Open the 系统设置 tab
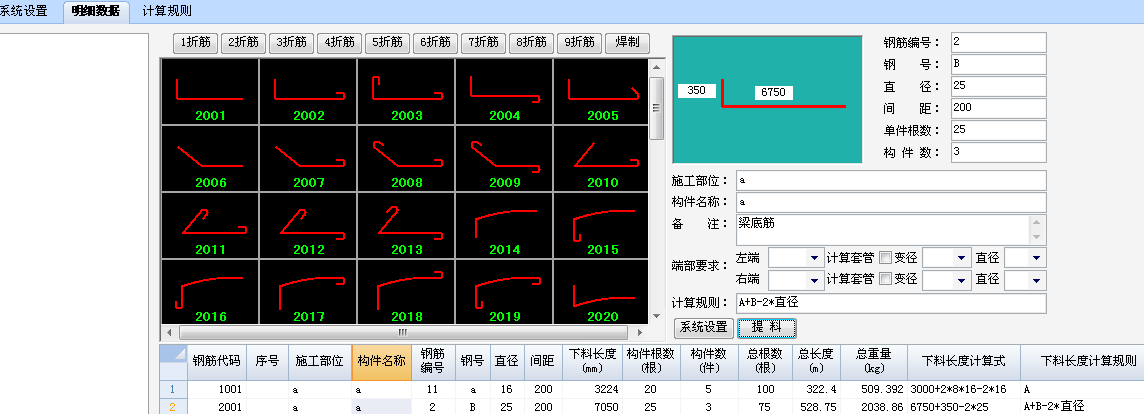Image resolution: width=1144 pixels, height=414 pixels. 24,11
